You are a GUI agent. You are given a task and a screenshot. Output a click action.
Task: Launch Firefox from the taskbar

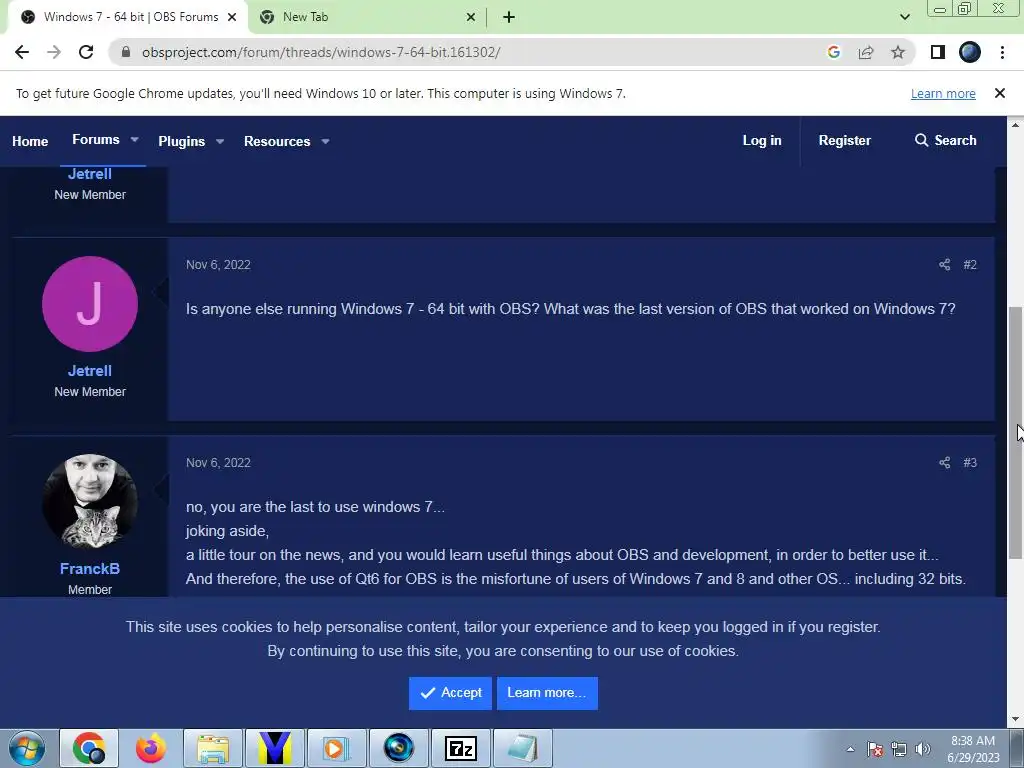pos(151,748)
